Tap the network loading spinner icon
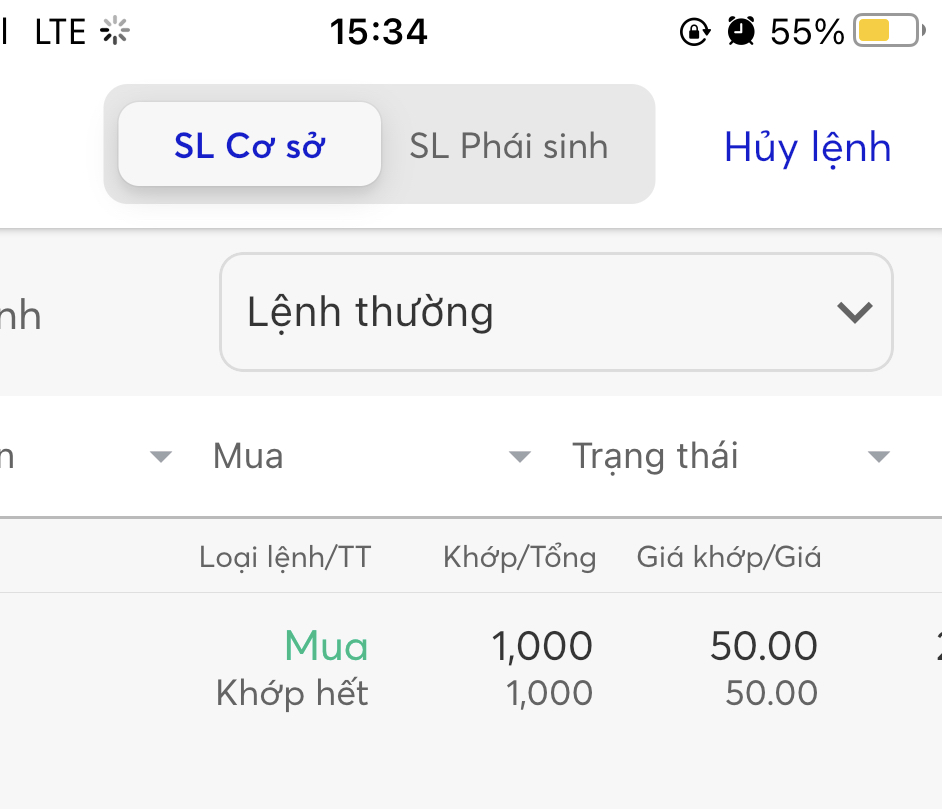Screen dimensions: 942x809 [116, 33]
